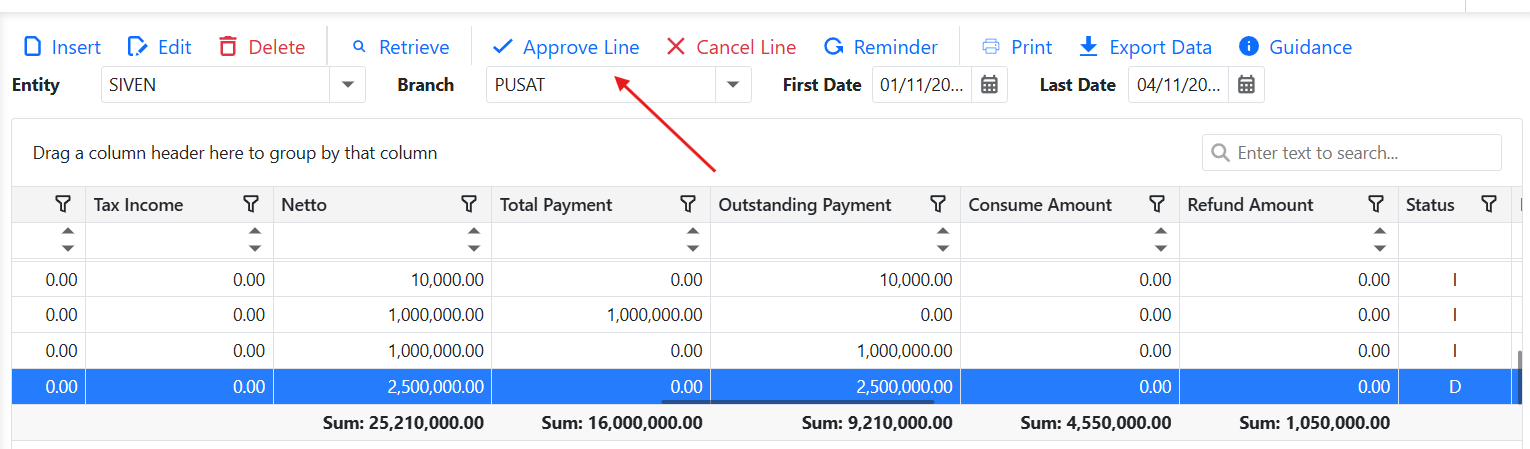This screenshot has height=449, width=1530.
Task: Expand the Entity dropdown arrow
Action: (347, 85)
